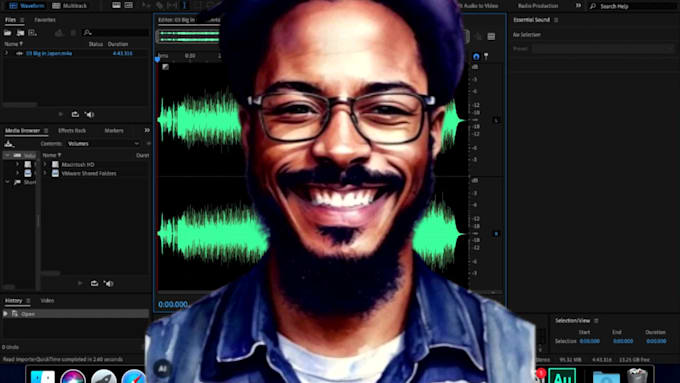Click the pin icon above the level scale
This screenshot has width=680, height=383.
click(486, 56)
